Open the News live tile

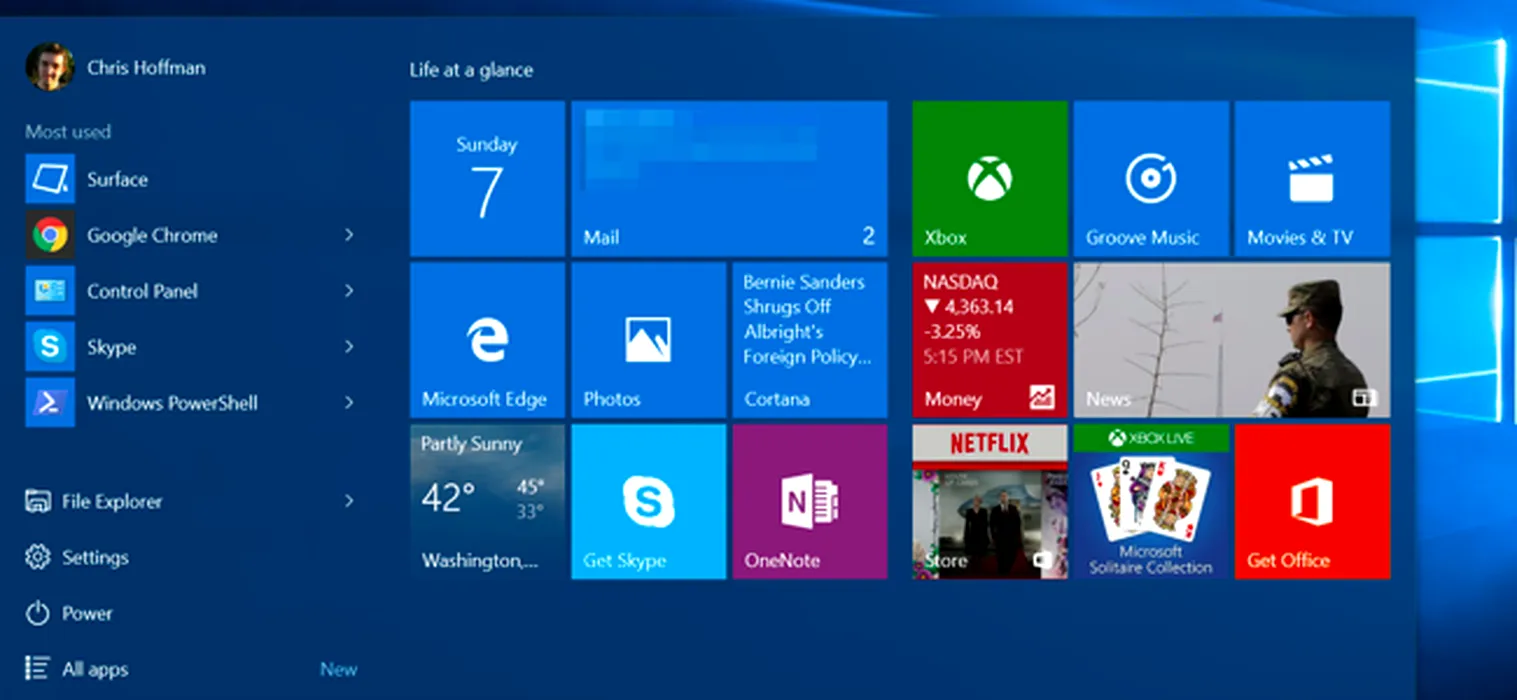tap(1231, 340)
